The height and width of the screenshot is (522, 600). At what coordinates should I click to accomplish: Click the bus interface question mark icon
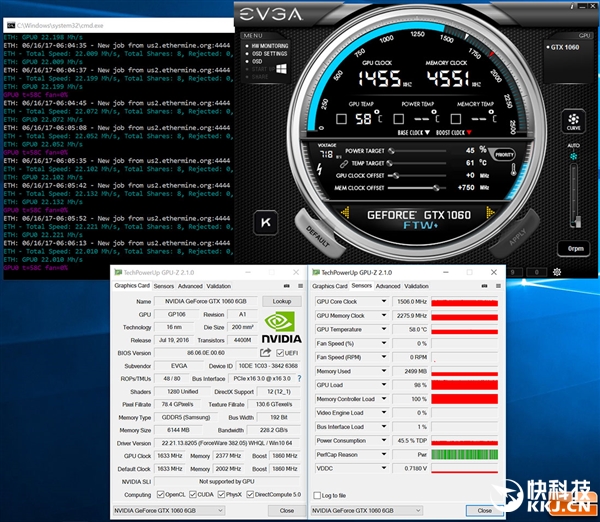pos(299,378)
